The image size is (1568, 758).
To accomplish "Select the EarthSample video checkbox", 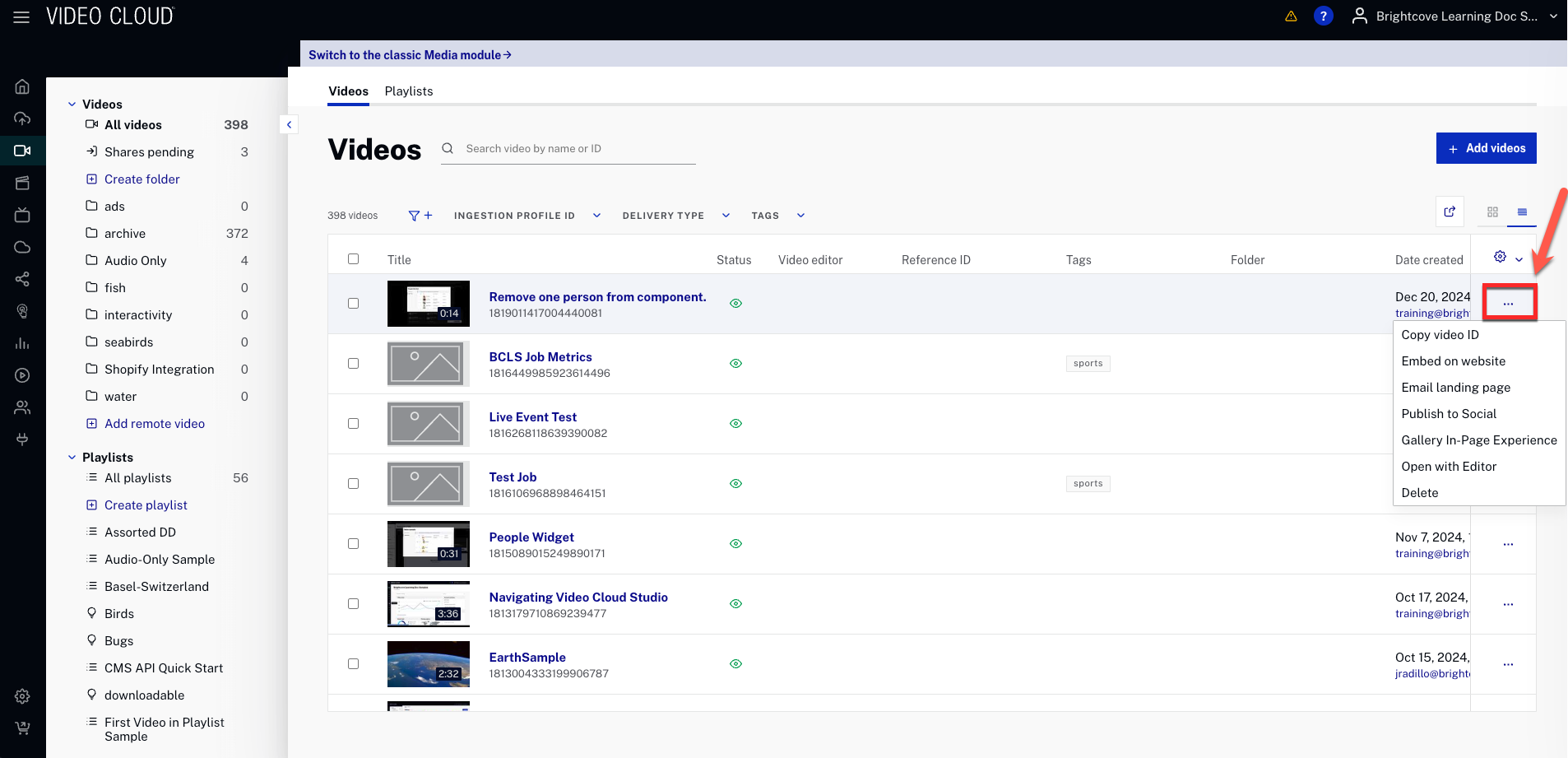I will click(x=353, y=664).
